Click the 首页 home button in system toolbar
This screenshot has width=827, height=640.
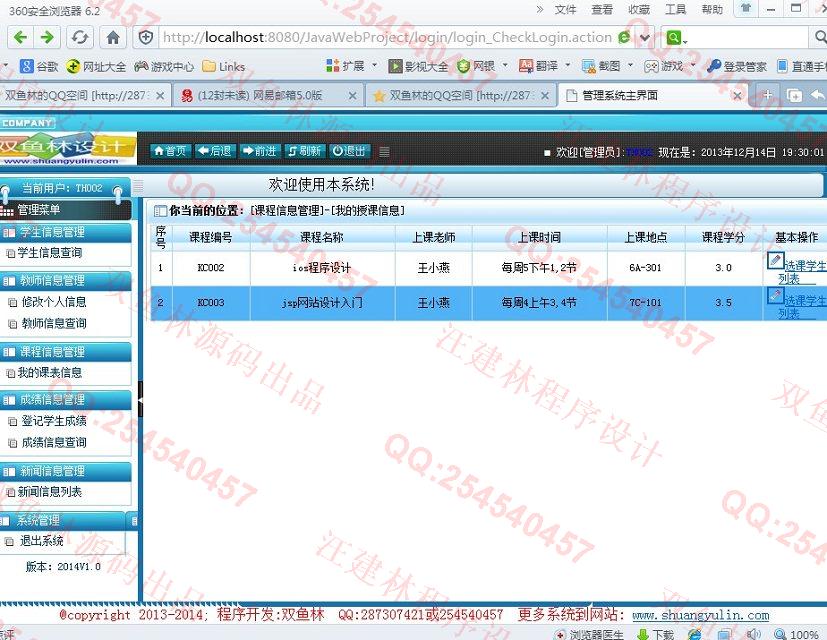tap(170, 151)
